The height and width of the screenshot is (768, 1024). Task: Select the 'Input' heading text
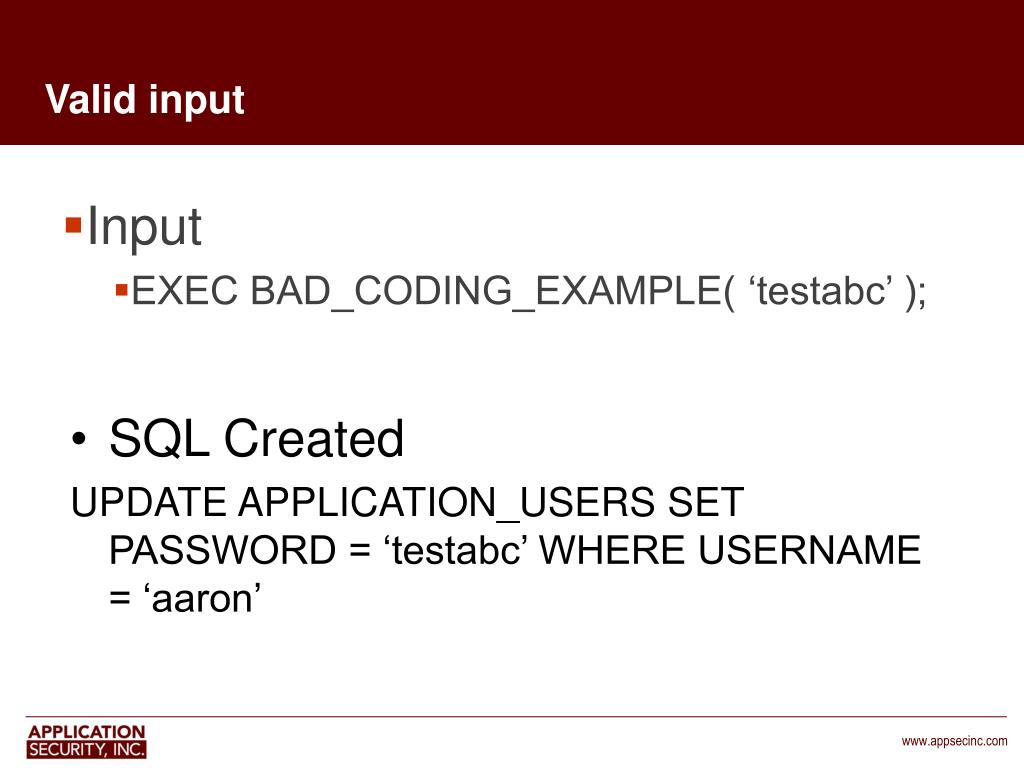(x=144, y=227)
